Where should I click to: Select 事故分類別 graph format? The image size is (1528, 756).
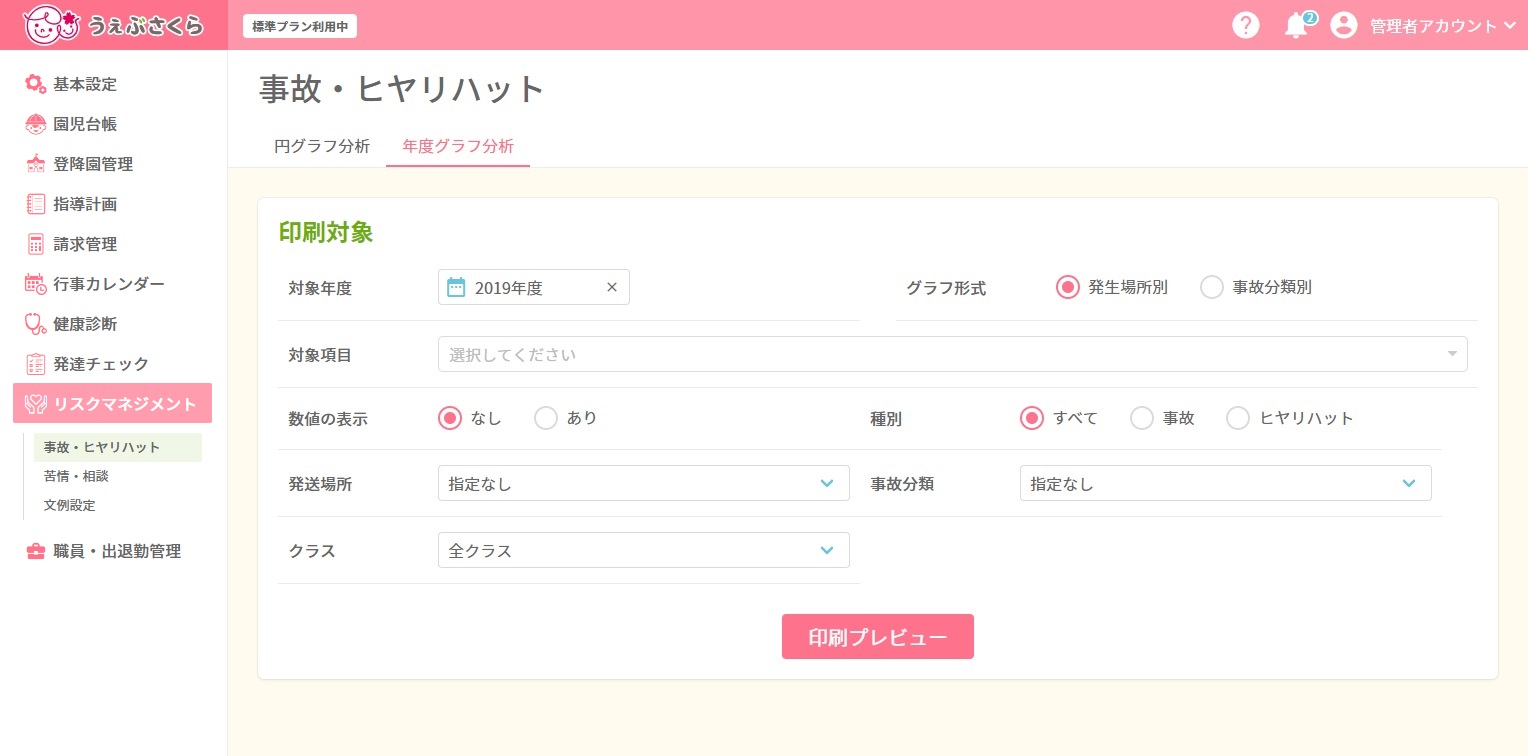[x=1212, y=287]
